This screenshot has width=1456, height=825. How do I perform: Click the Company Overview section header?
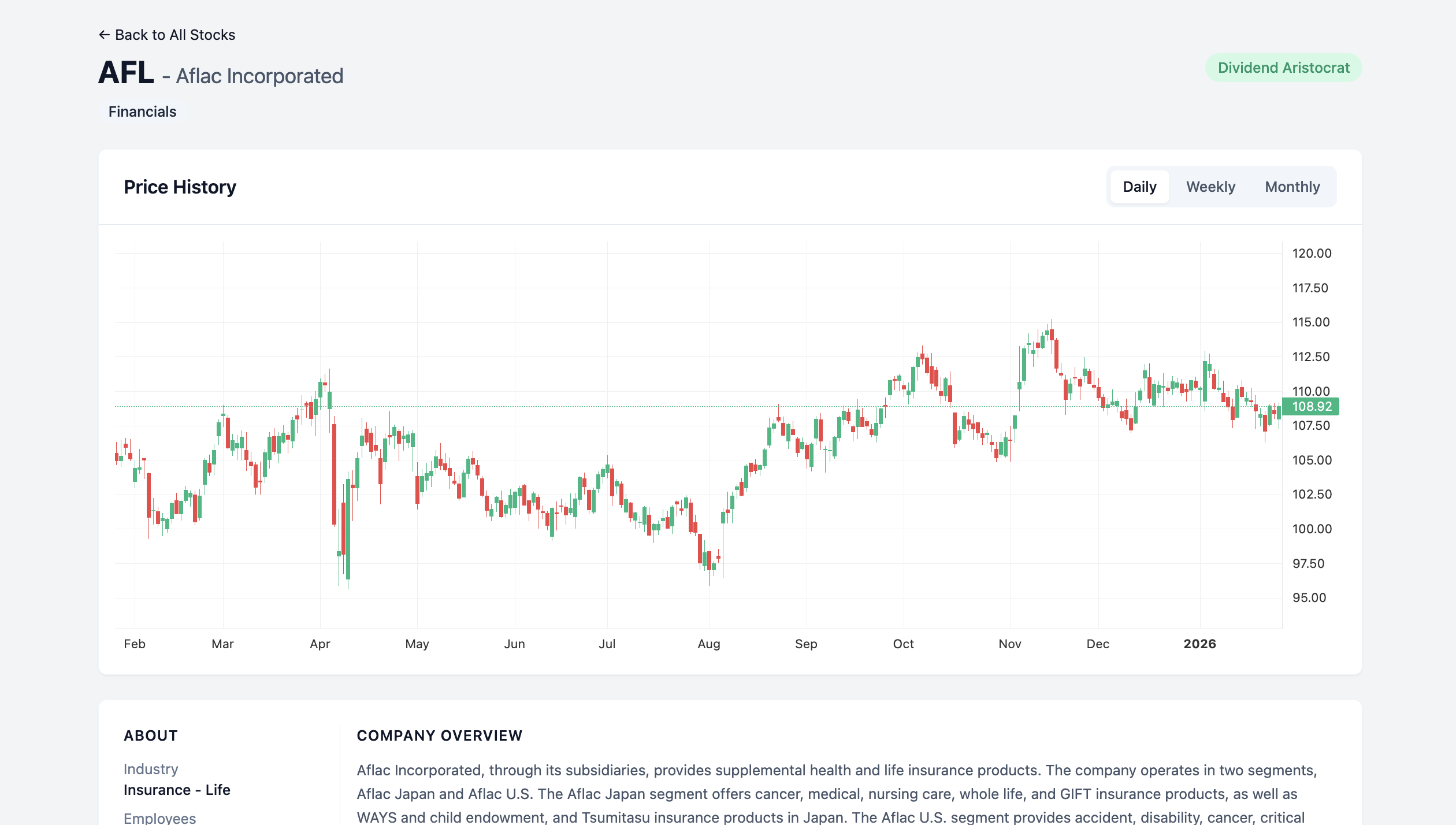439,735
